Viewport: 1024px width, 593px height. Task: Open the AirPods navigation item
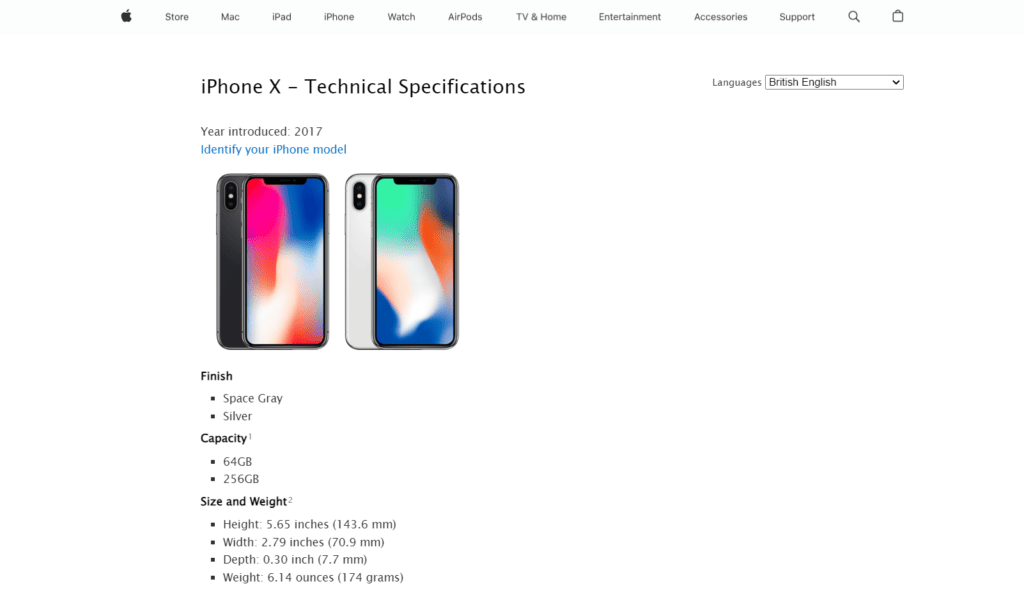pos(464,16)
